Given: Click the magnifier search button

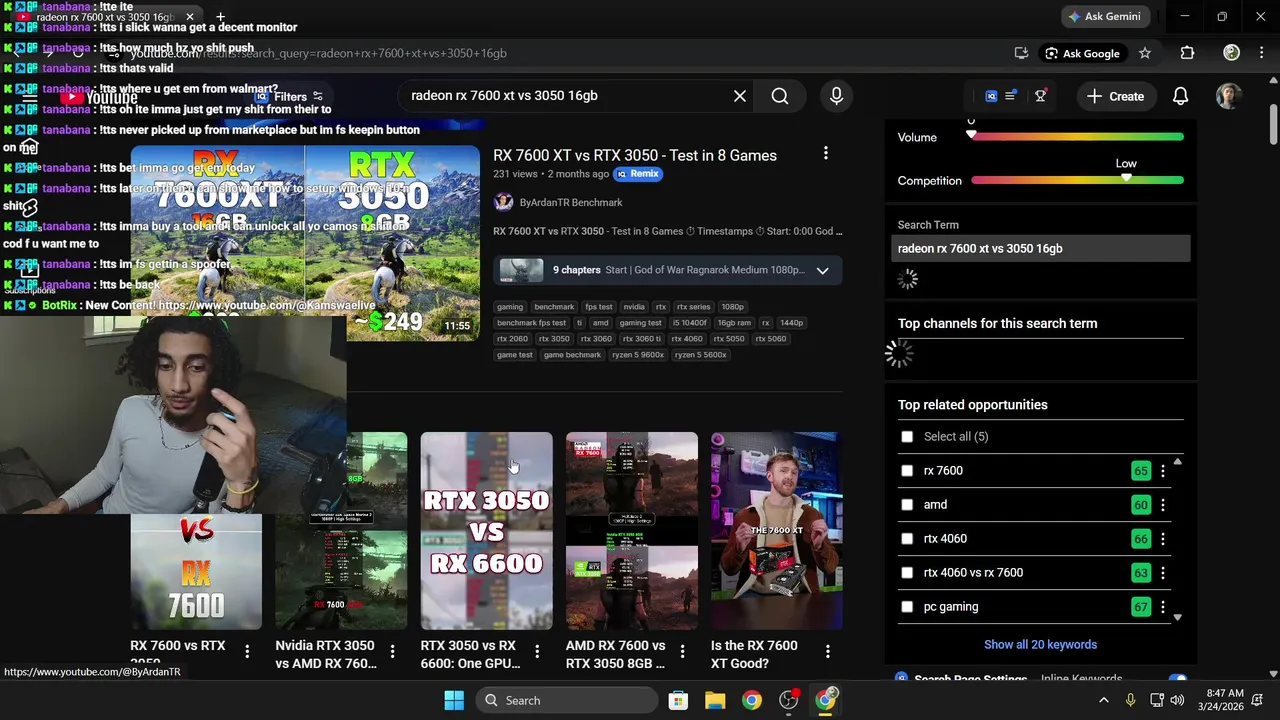Looking at the screenshot, I should click(780, 96).
